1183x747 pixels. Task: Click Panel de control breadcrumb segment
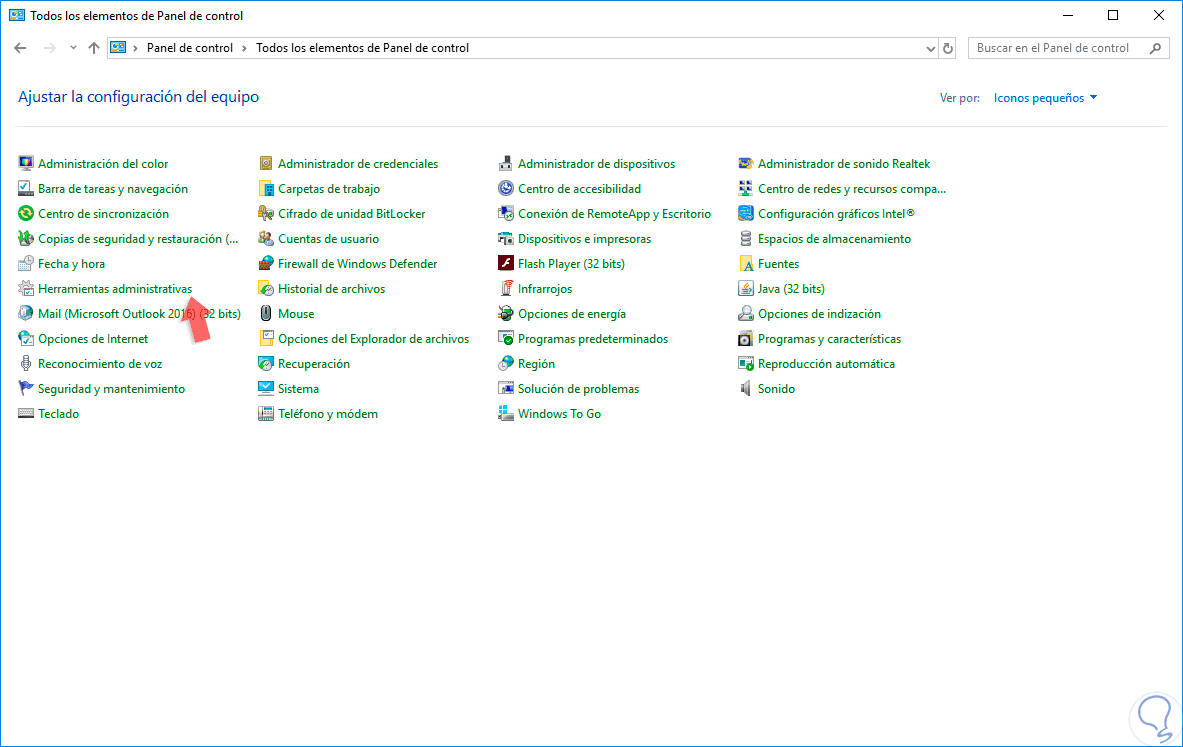point(189,48)
